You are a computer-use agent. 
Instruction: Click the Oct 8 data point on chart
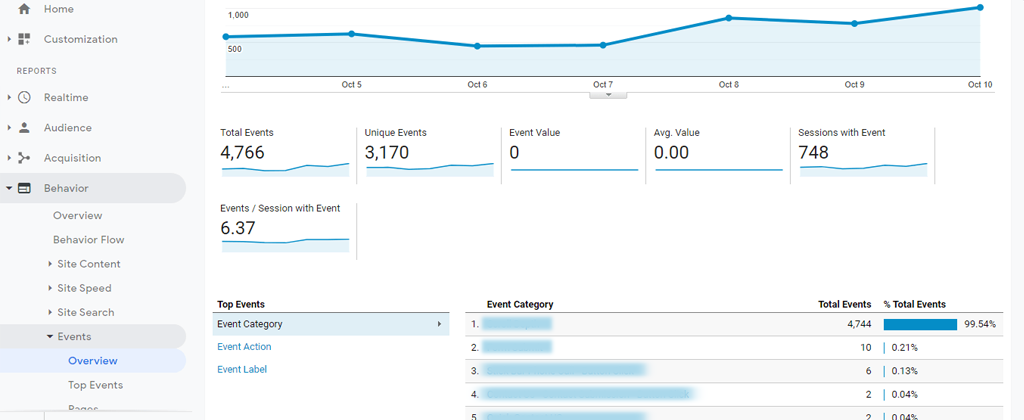coord(729,18)
